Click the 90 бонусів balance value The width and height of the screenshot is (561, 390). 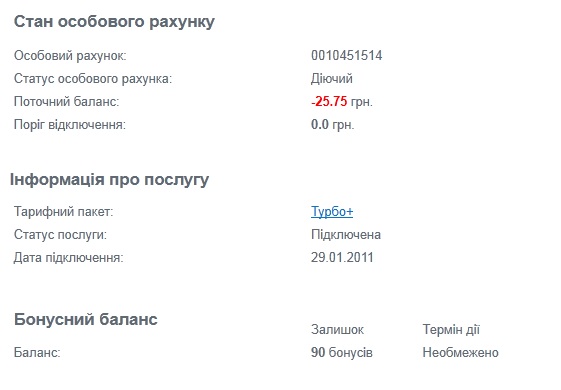[342, 352]
